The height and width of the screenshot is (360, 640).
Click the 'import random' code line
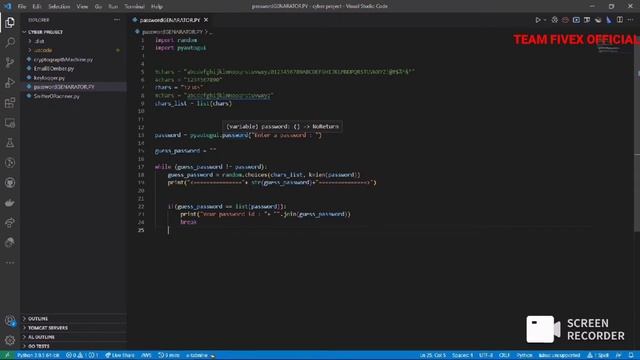click(176, 40)
